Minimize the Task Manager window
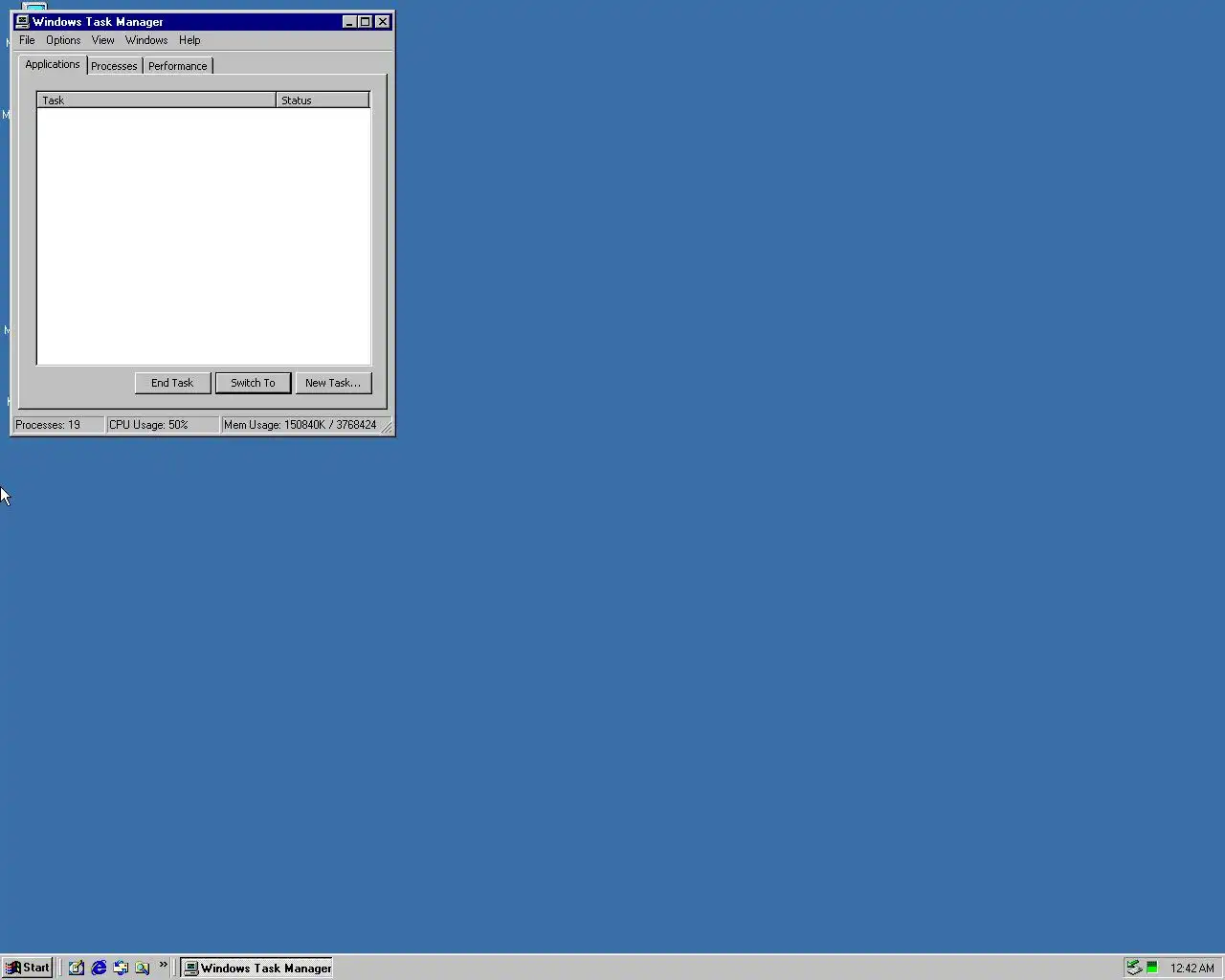 click(x=349, y=21)
